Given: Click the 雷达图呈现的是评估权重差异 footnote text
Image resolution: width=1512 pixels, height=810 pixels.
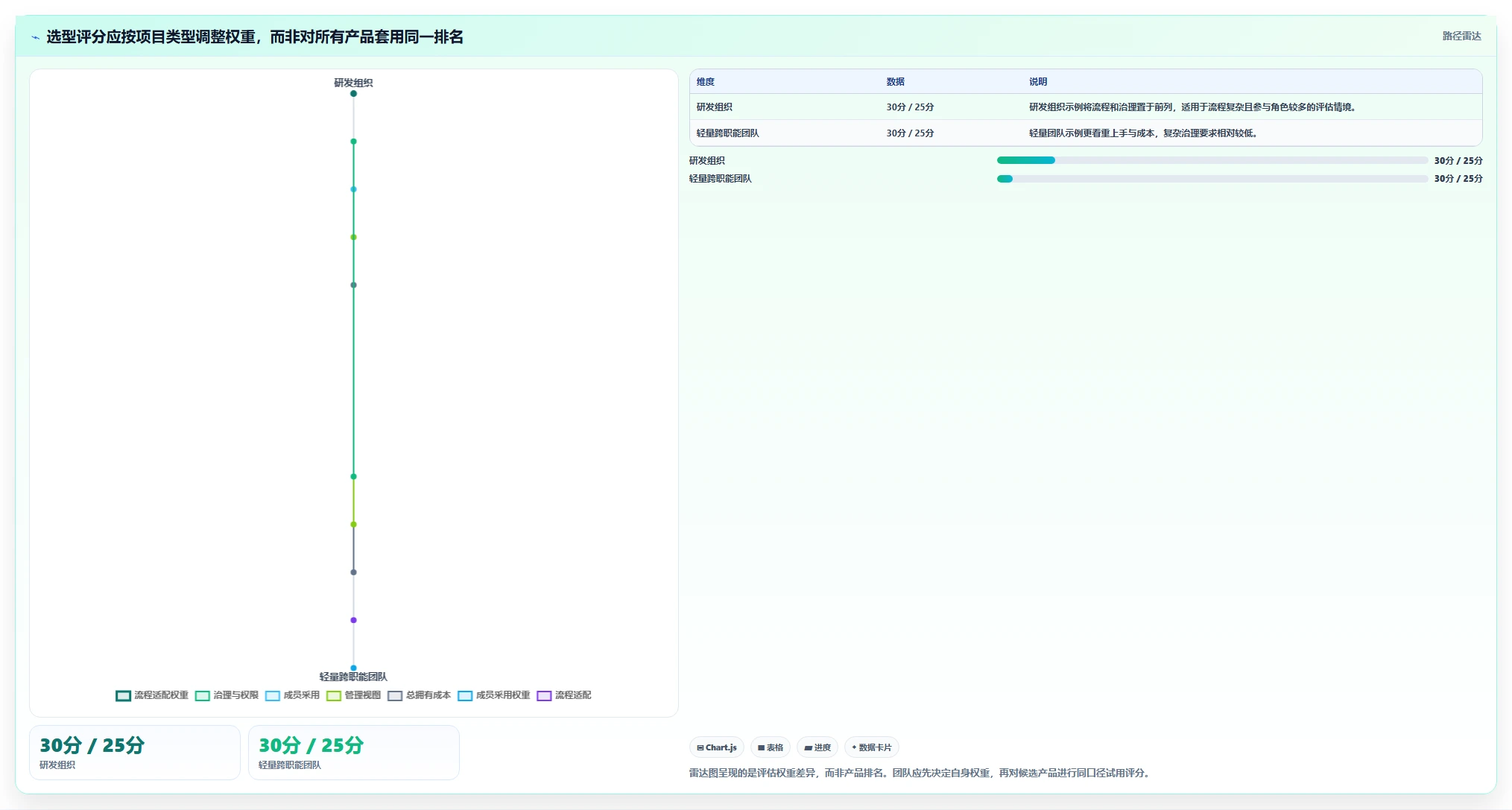Looking at the screenshot, I should [920, 773].
